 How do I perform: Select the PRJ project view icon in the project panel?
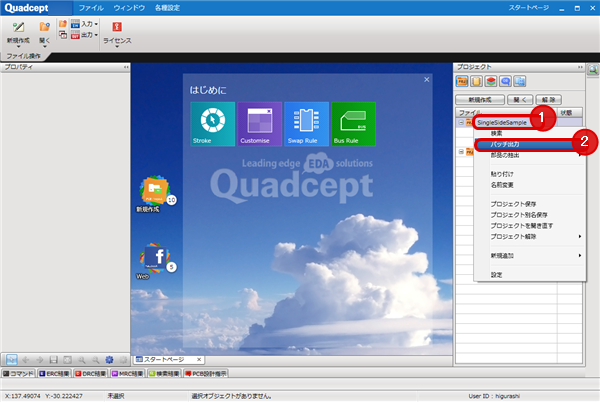point(462,81)
